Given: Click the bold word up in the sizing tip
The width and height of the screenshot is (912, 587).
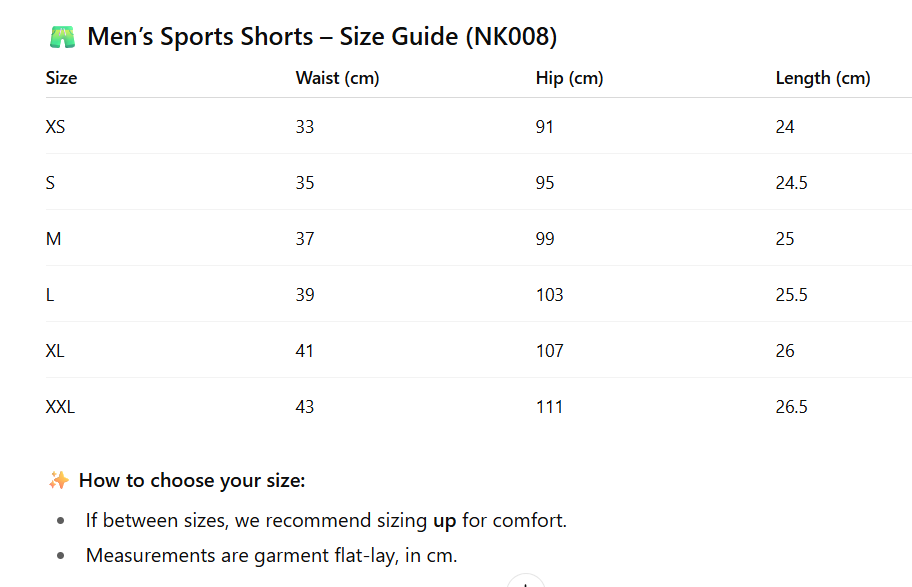Looking at the screenshot, I should [x=444, y=521].
